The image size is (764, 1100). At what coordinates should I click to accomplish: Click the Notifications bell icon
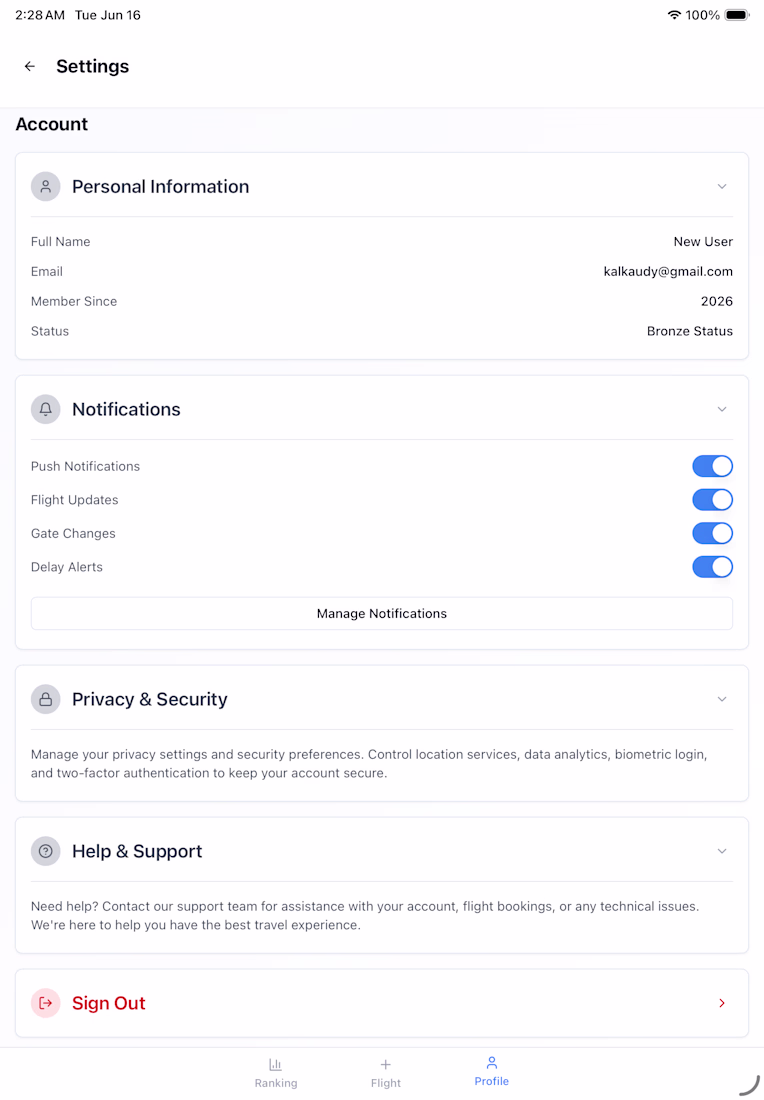tap(46, 409)
